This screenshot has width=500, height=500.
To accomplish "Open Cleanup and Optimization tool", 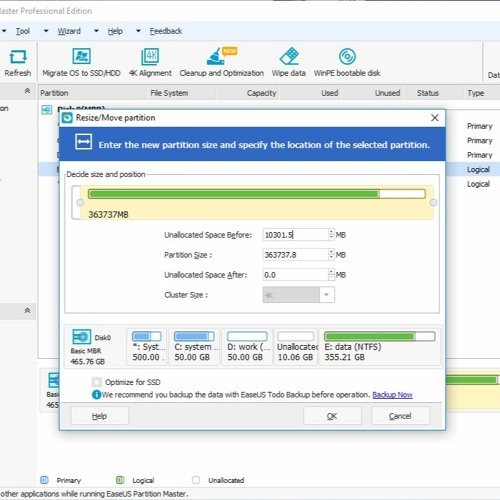I will pos(222,63).
